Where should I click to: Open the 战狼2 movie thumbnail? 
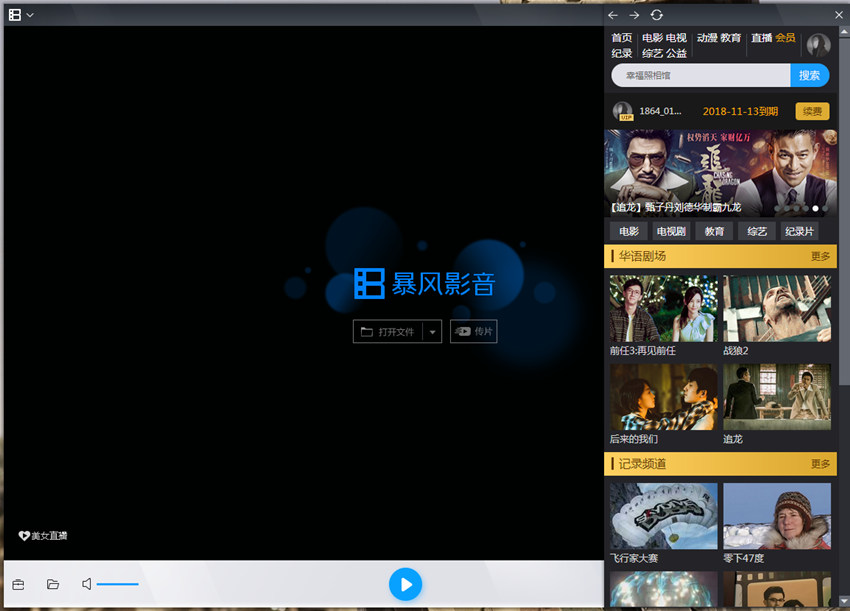777,308
